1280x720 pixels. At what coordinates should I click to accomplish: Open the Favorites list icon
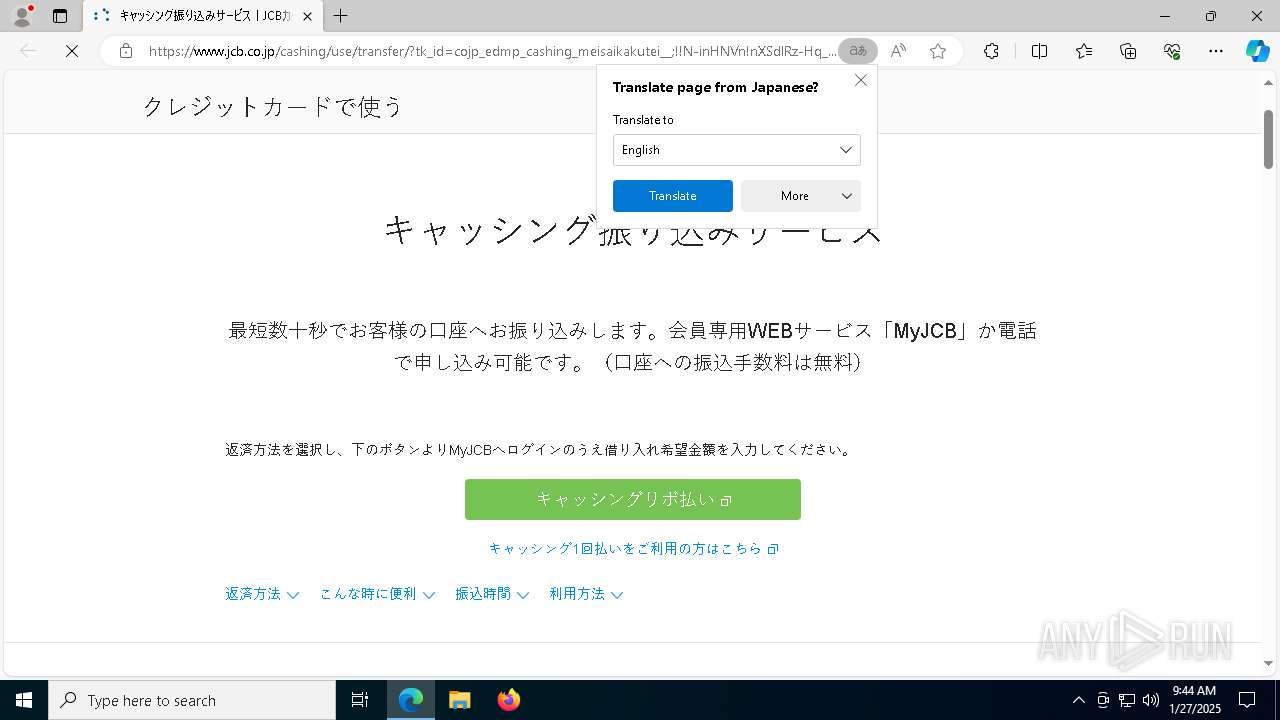tap(1084, 51)
